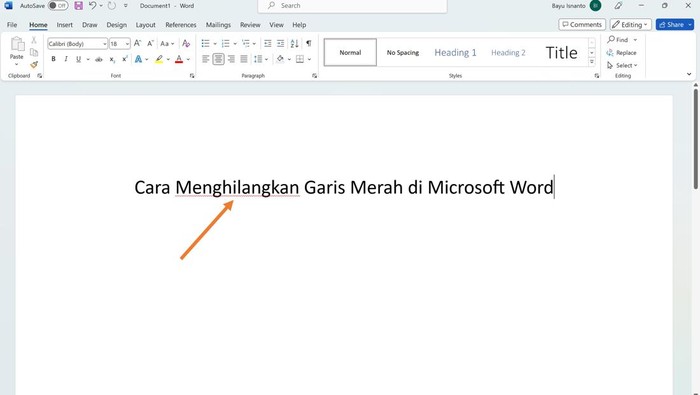
Task: Open the Paragraph dialog launcher
Action: point(314,76)
